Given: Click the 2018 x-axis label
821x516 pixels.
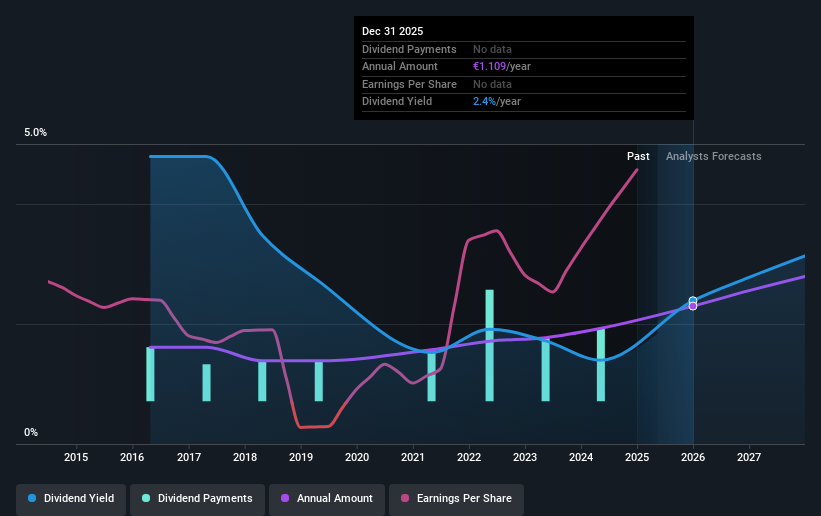Looking at the screenshot, I should coord(245,457).
